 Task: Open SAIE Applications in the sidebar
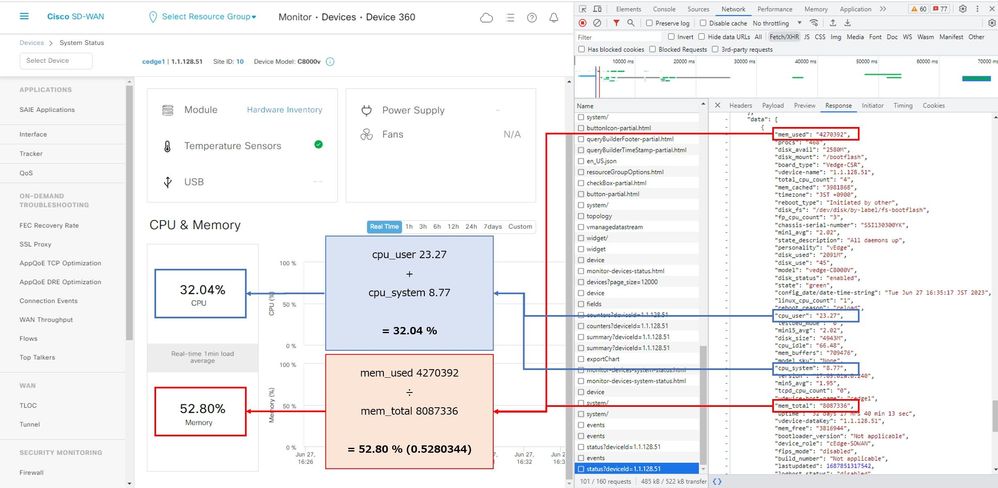coord(47,109)
